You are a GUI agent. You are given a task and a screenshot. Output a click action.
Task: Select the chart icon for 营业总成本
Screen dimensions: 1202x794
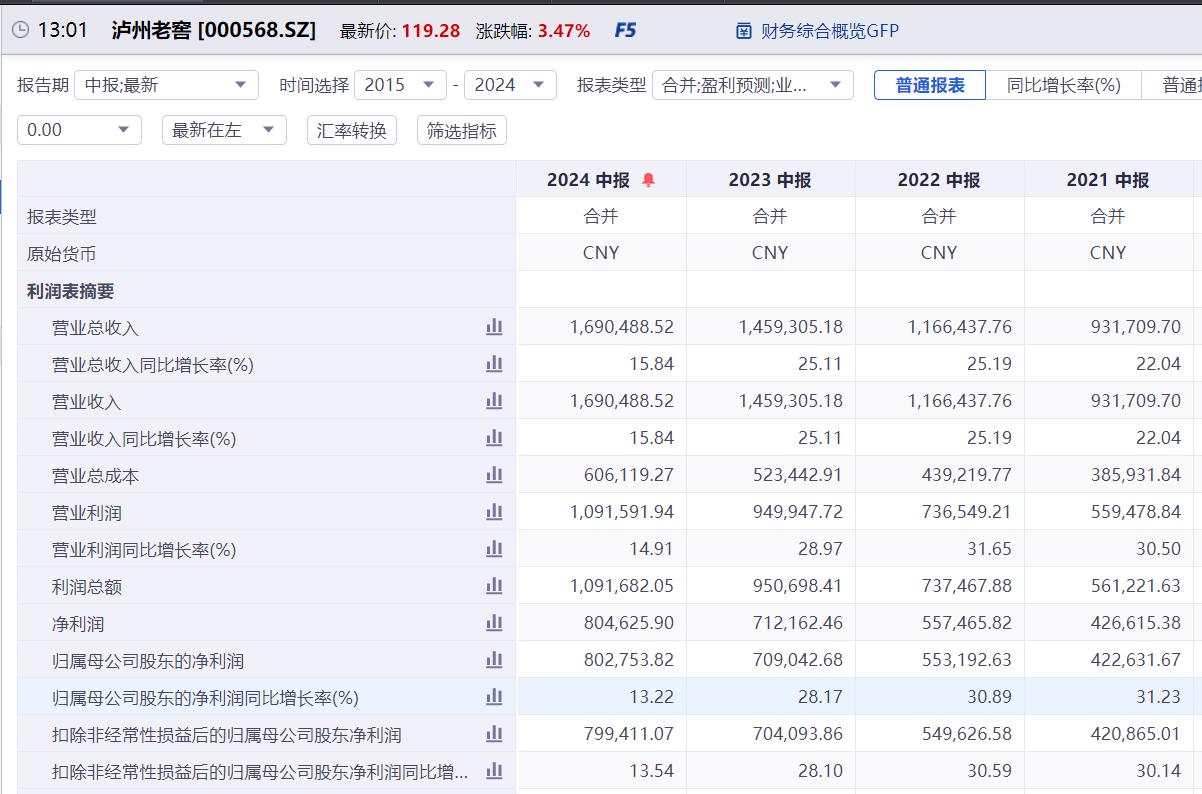(494, 475)
